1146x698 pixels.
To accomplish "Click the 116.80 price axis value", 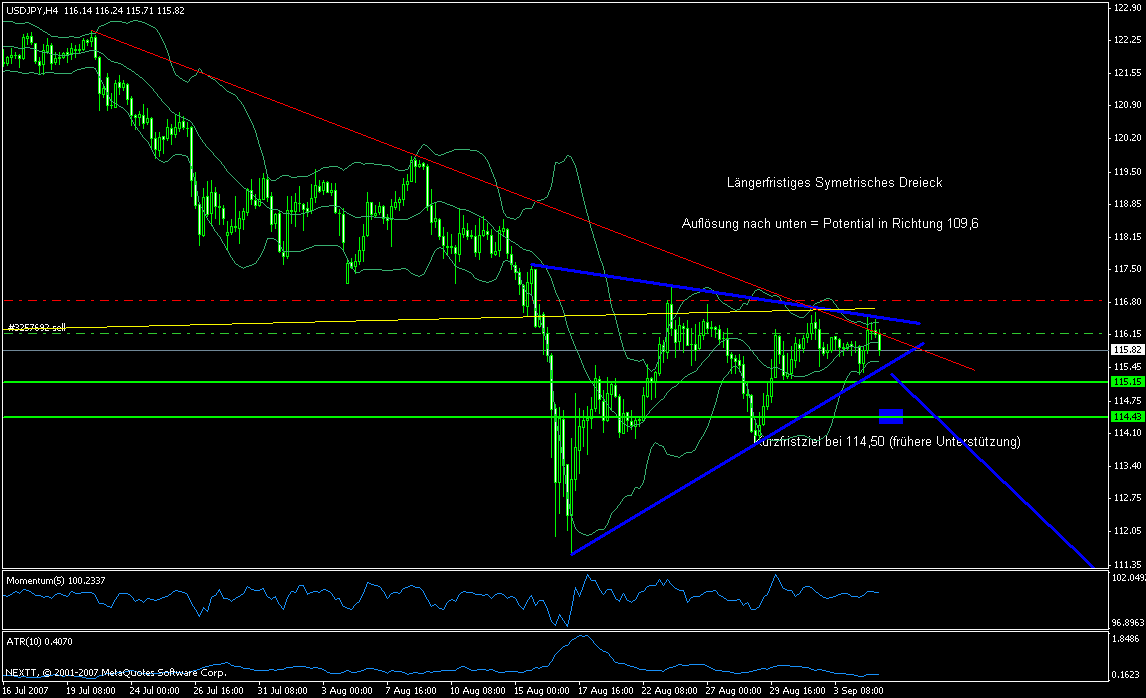I will pyautogui.click(x=1128, y=301).
